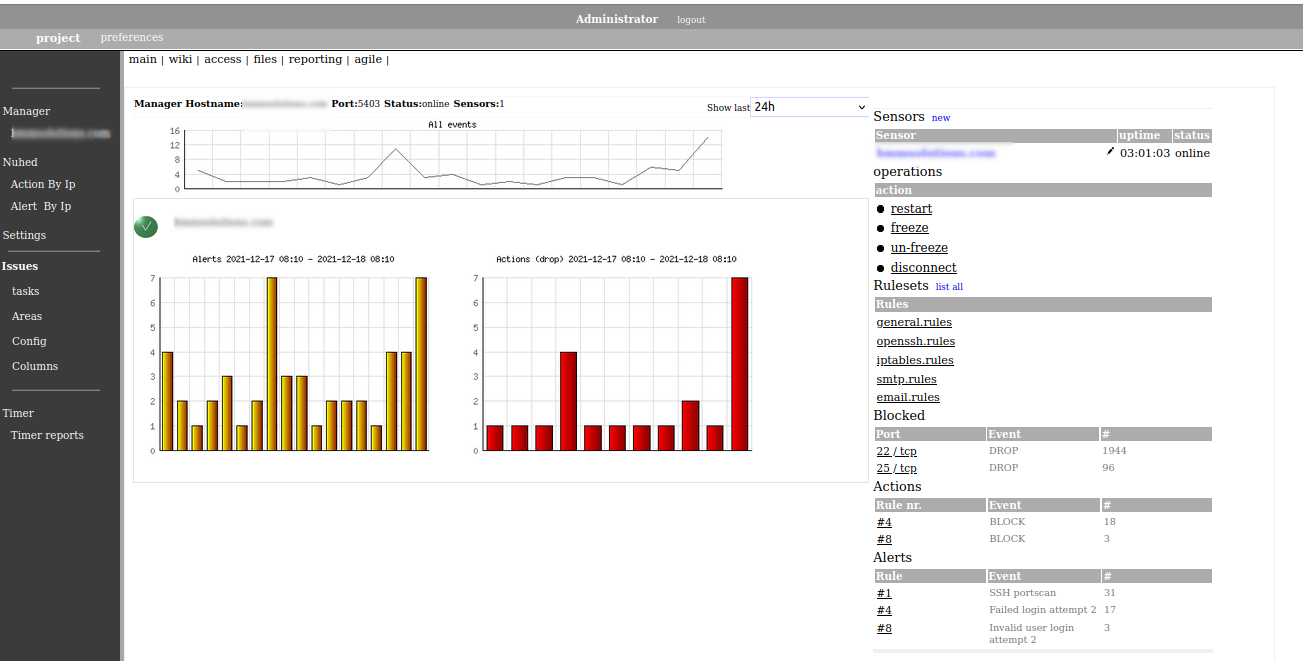List all rulesets

point(949,287)
